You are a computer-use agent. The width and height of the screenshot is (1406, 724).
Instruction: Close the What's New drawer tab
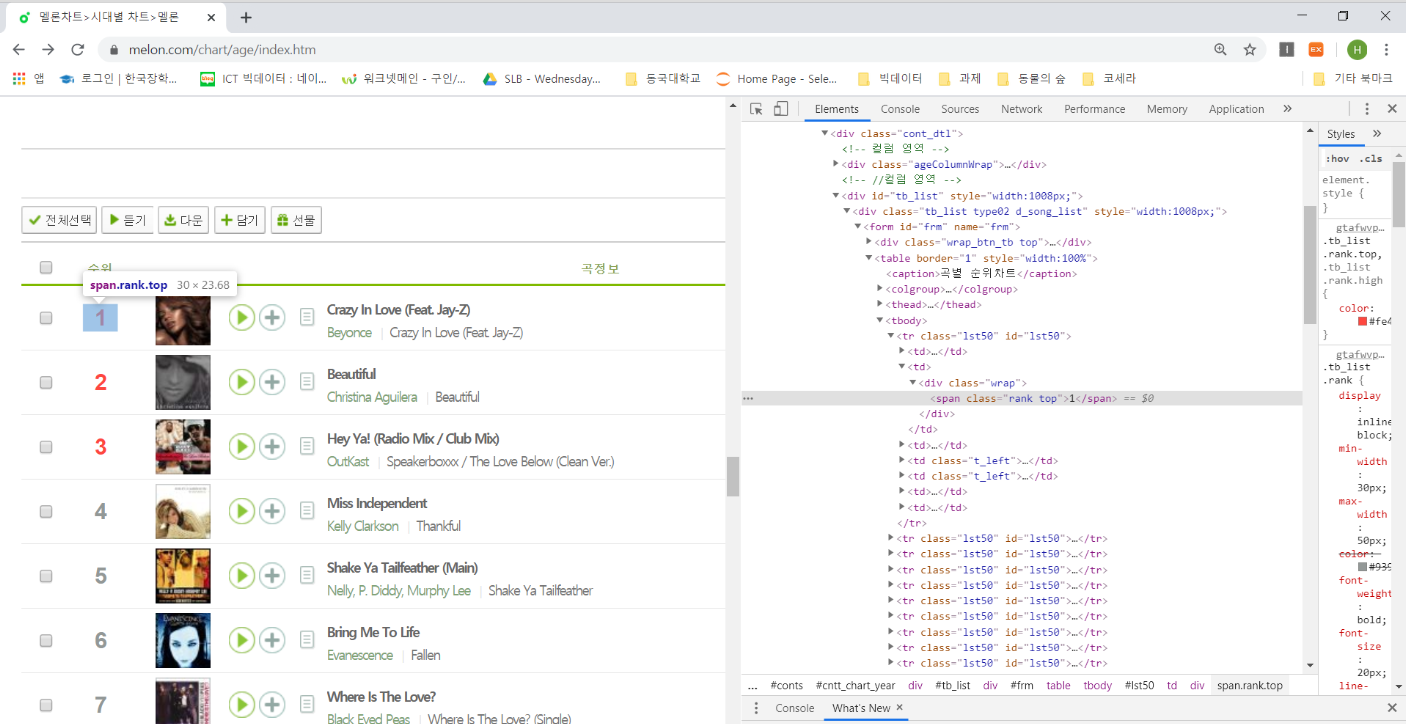(899, 708)
